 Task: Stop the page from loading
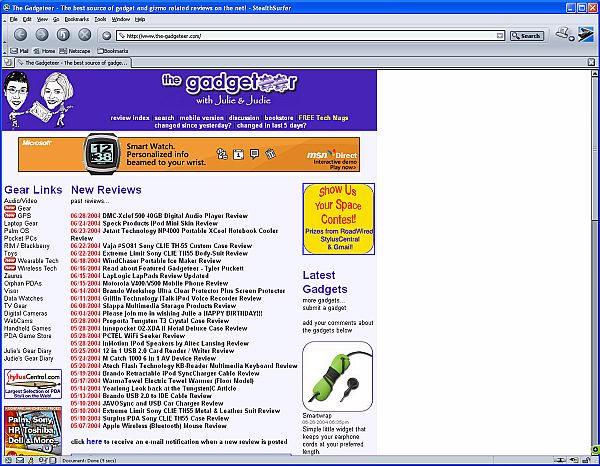click(x=83, y=34)
